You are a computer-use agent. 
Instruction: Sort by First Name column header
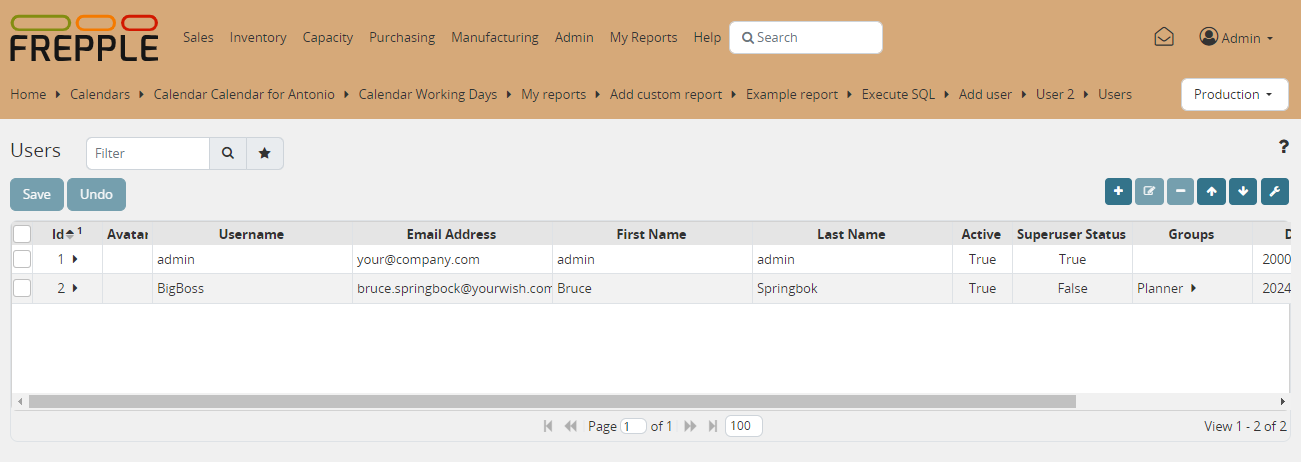(652, 234)
